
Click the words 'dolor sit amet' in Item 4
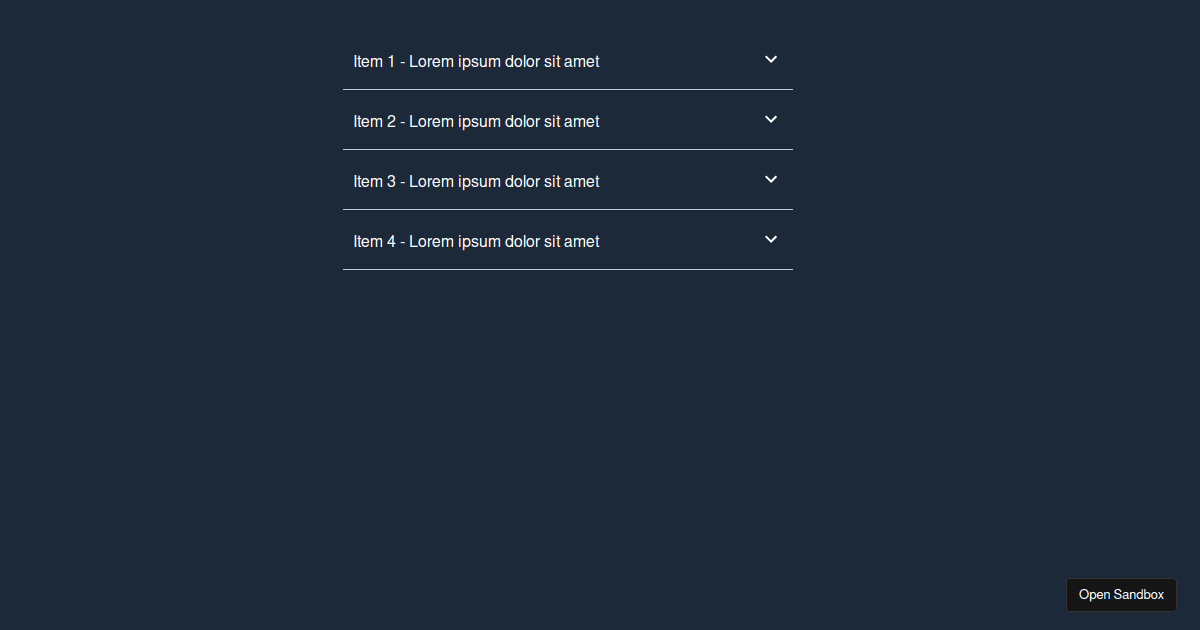pos(552,241)
